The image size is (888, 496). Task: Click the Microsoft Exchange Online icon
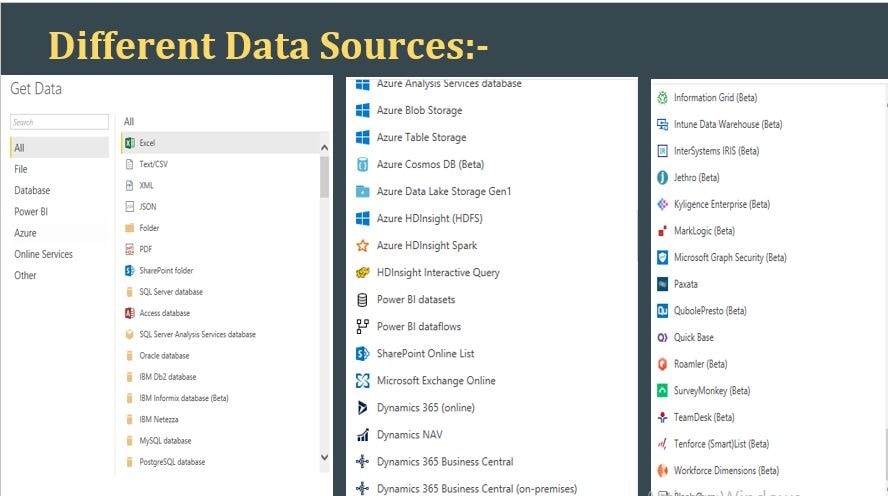pos(362,380)
